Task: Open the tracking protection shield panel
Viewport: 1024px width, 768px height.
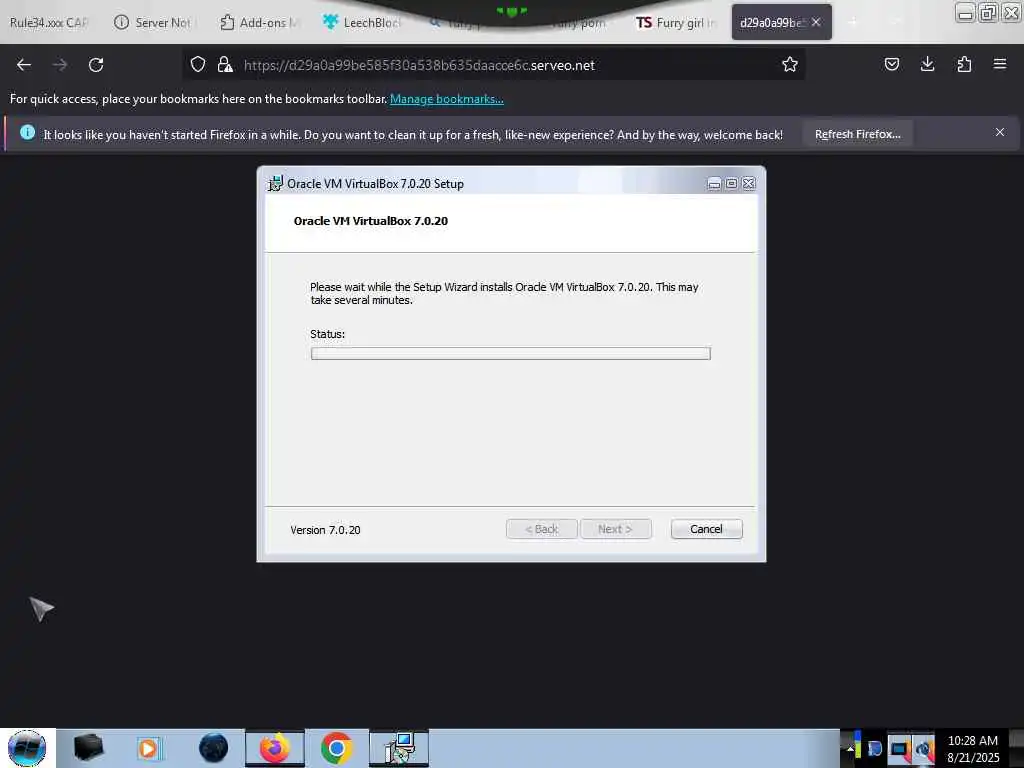Action: pyautogui.click(x=198, y=64)
